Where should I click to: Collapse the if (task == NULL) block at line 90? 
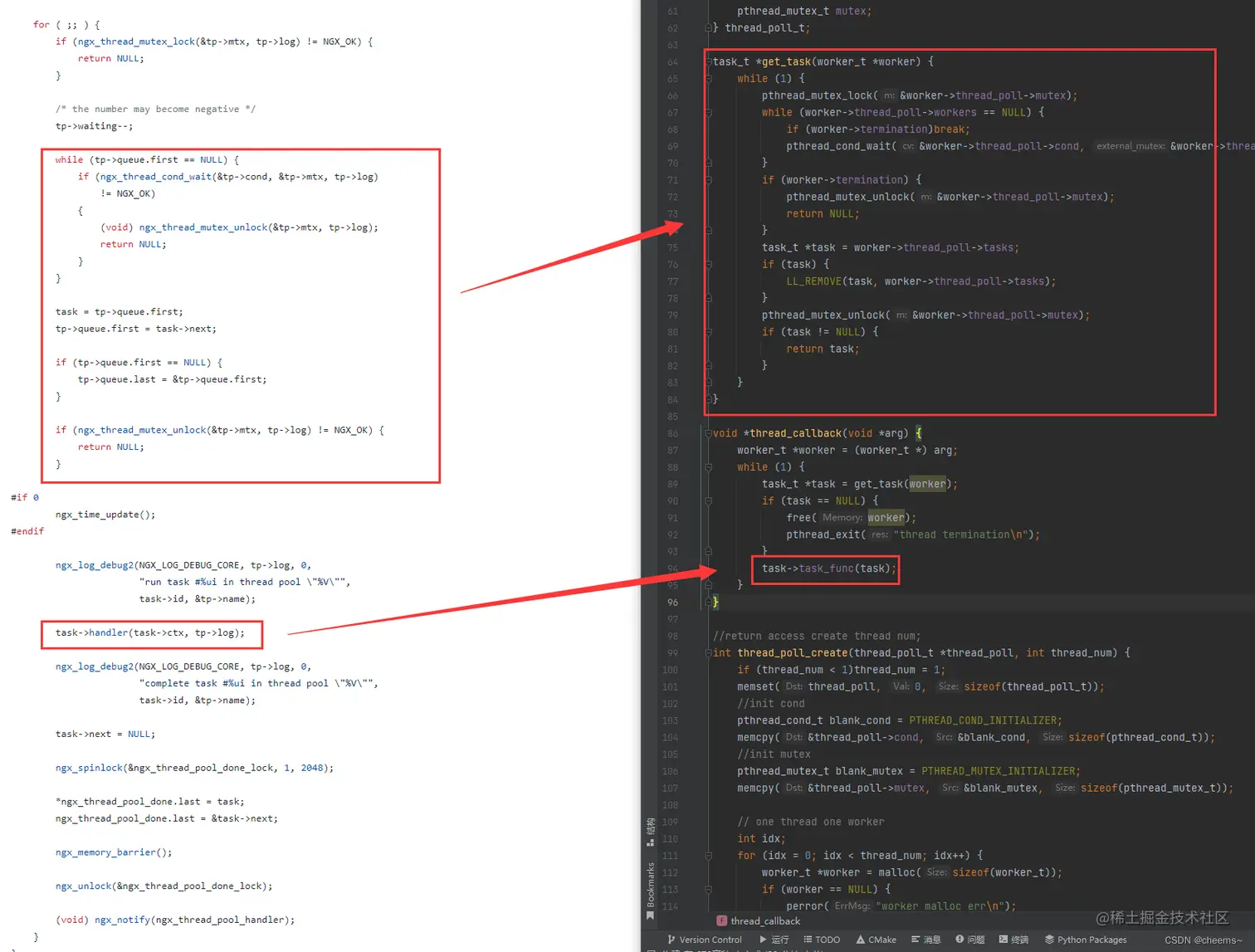709,501
